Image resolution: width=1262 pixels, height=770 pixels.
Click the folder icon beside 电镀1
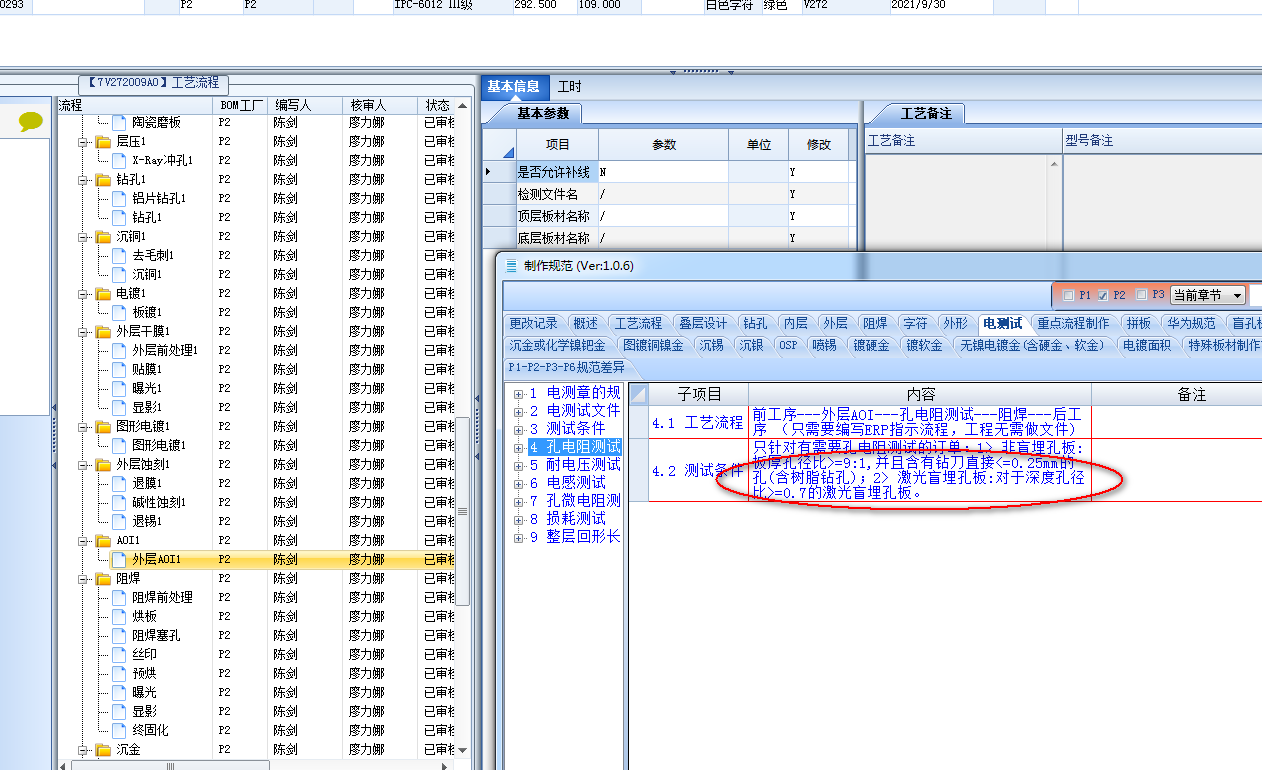click(103, 294)
